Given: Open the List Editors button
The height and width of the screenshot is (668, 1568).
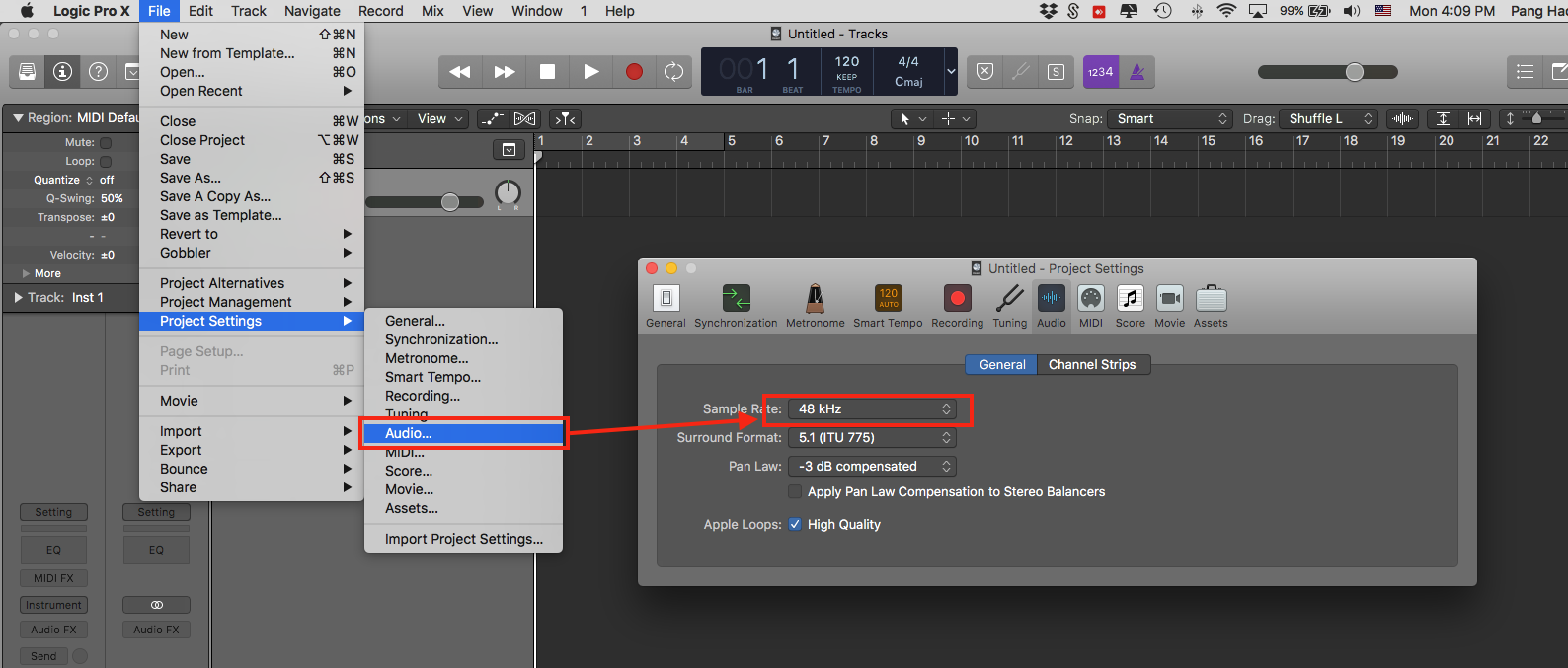Looking at the screenshot, I should (x=1525, y=71).
